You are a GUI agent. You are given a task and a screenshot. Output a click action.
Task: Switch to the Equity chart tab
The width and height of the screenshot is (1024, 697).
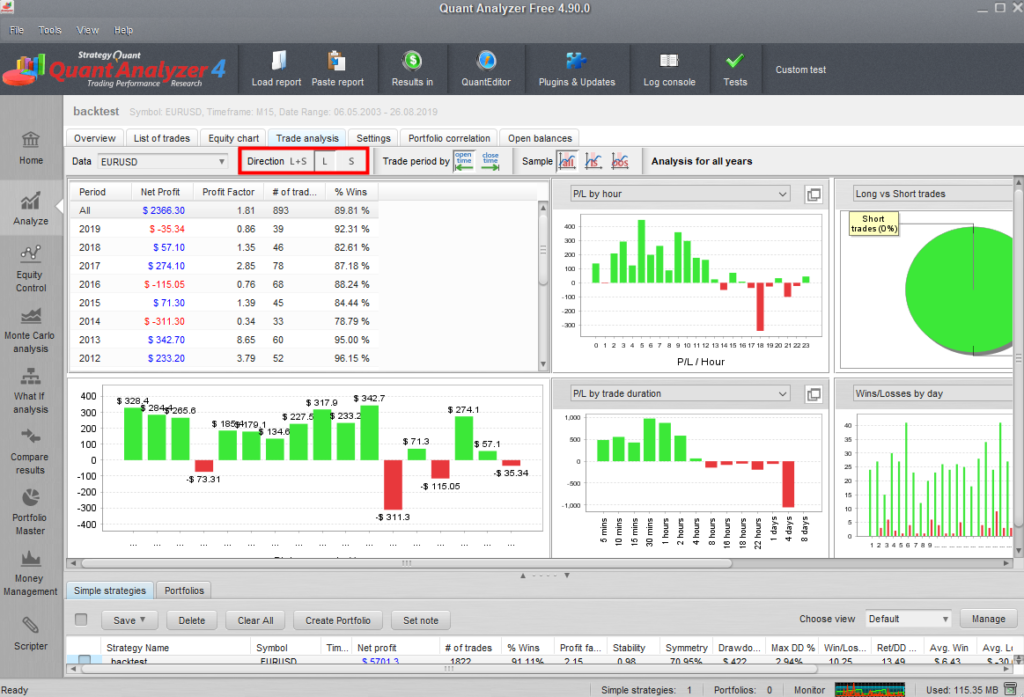coord(233,138)
